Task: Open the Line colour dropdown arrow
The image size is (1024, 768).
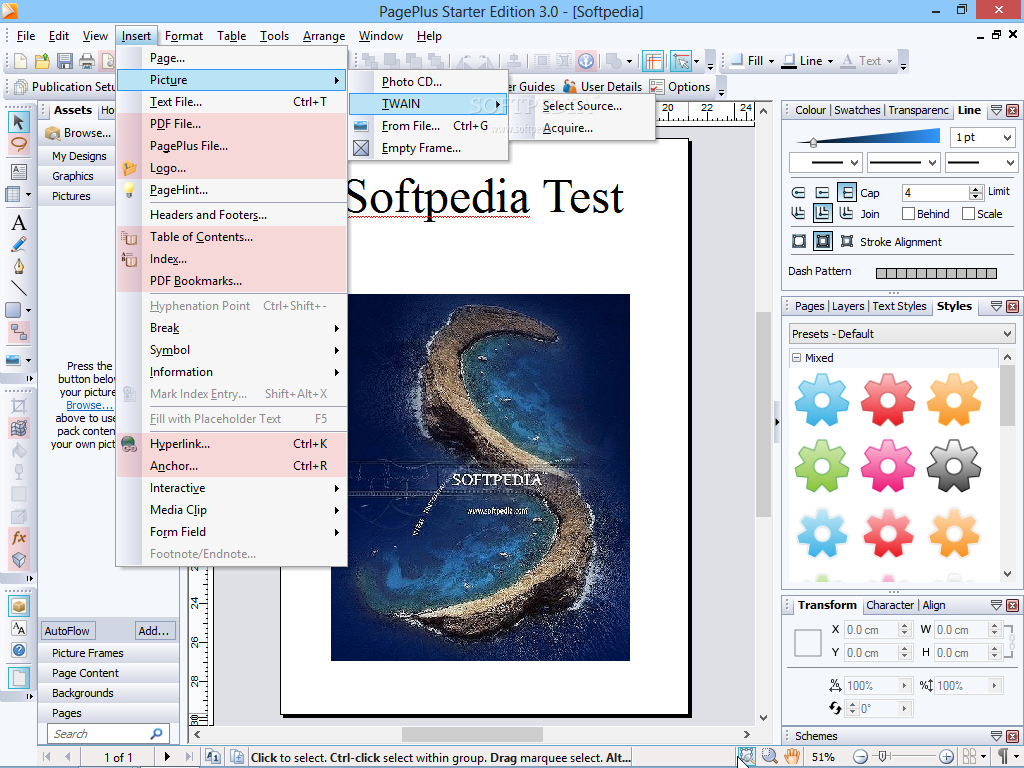Action: coord(831,61)
